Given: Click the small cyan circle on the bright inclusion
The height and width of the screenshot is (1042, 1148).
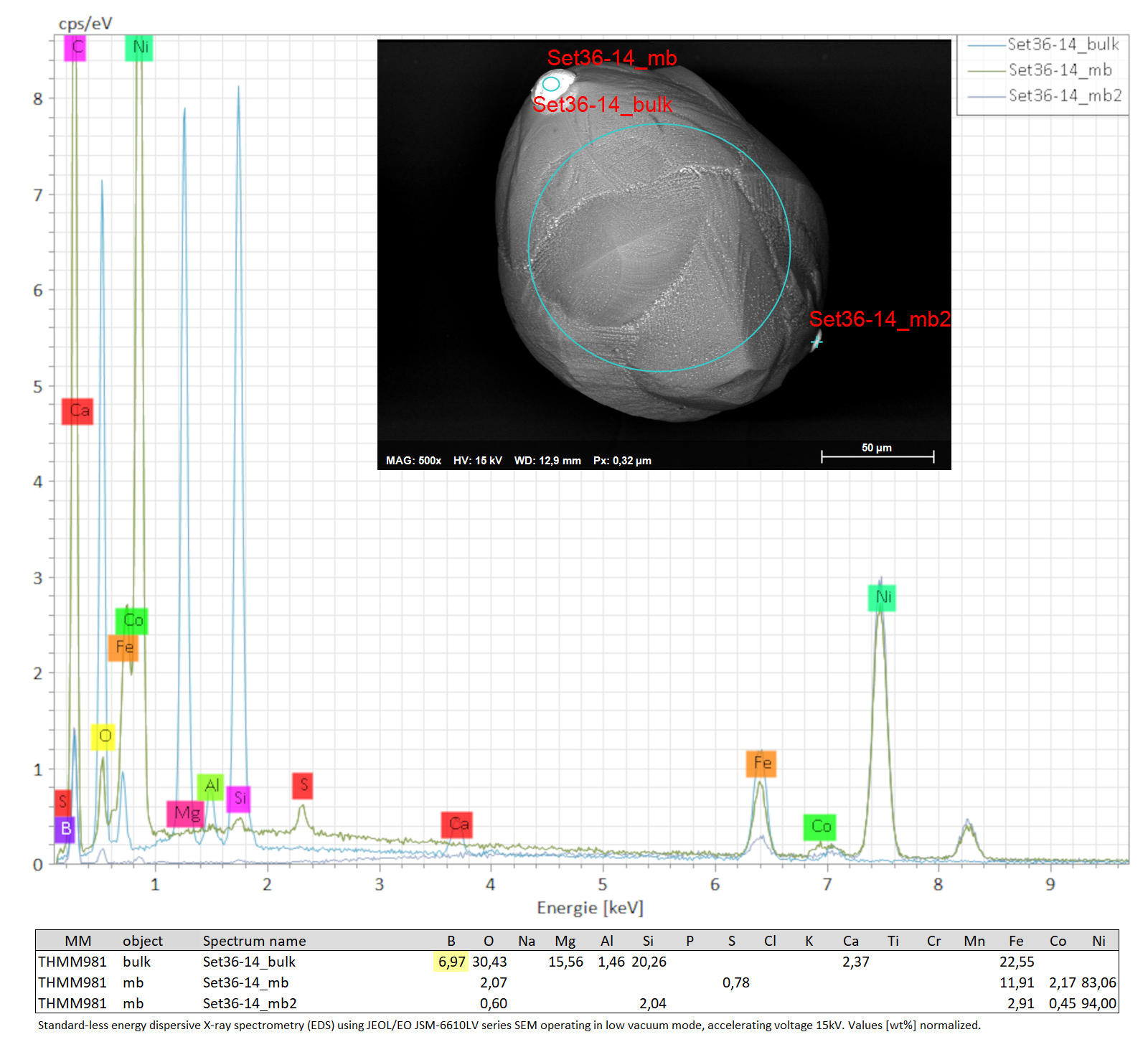Looking at the screenshot, I should click(x=551, y=84).
